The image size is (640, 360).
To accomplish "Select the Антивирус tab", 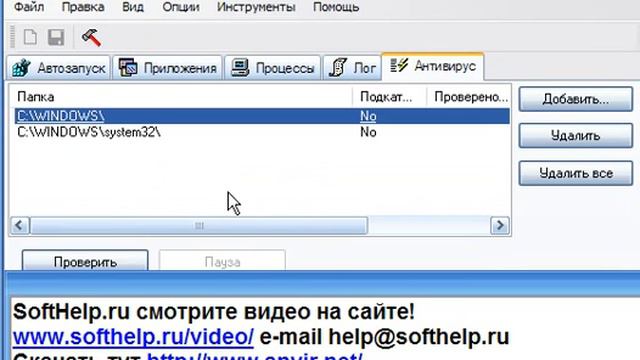I will (433, 66).
